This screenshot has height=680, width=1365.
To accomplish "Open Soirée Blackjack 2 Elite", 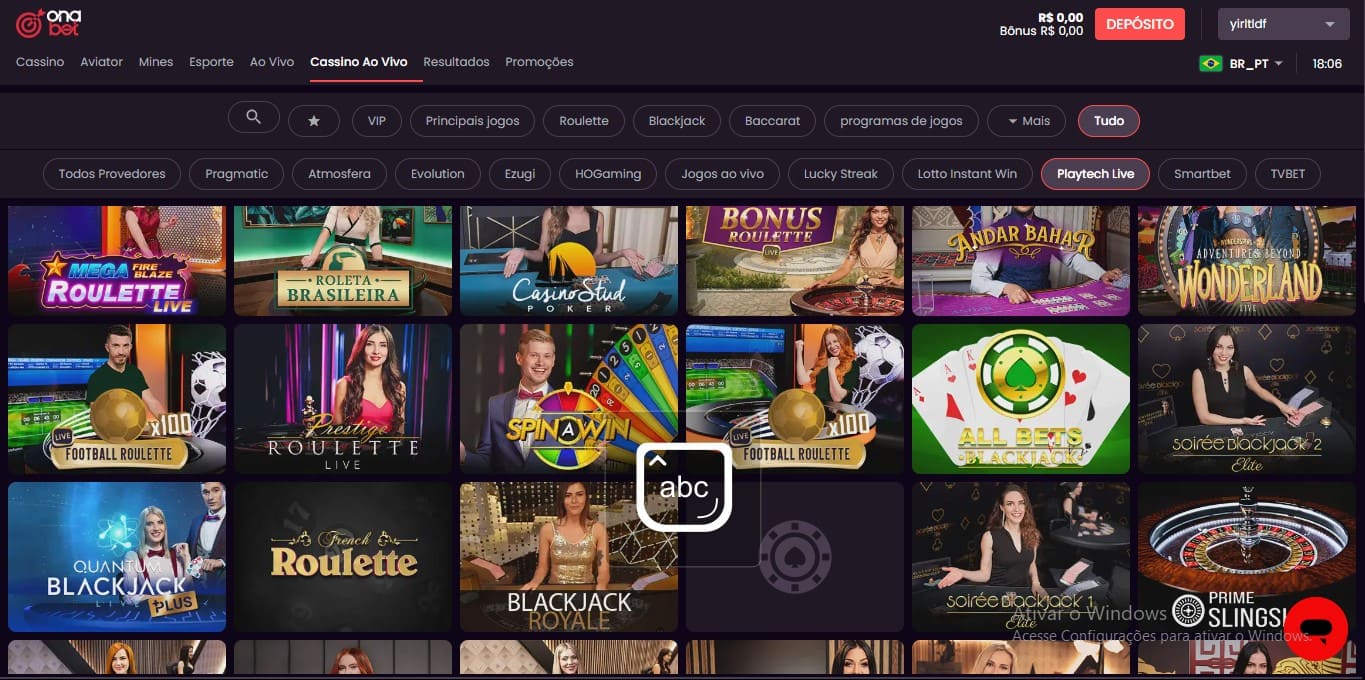I will pos(1247,398).
